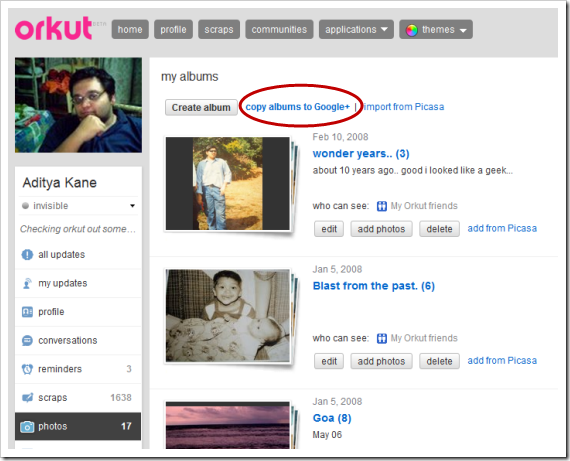
Task: Click the photos camera icon
Action: point(27,426)
